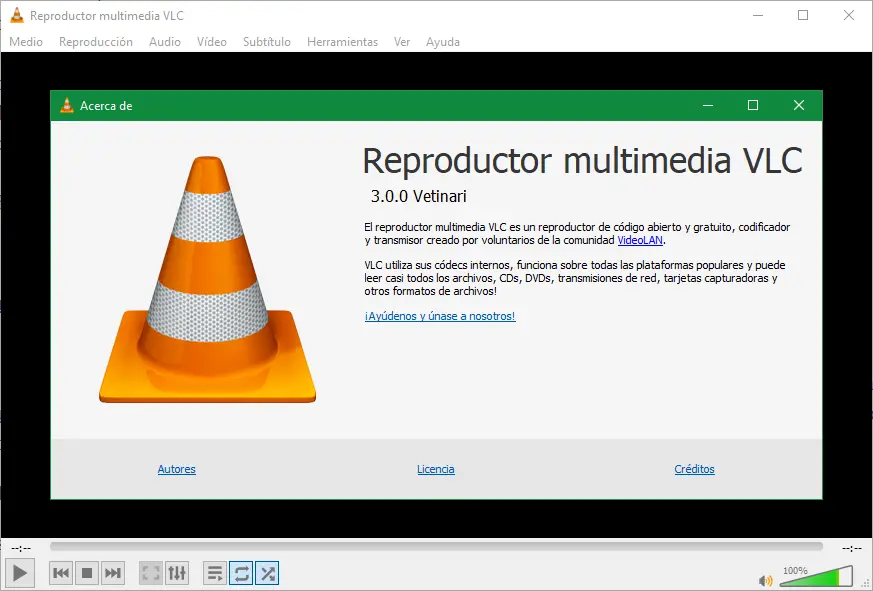The image size is (873, 591).
Task: Show the playlist icon
Action: tap(214, 573)
